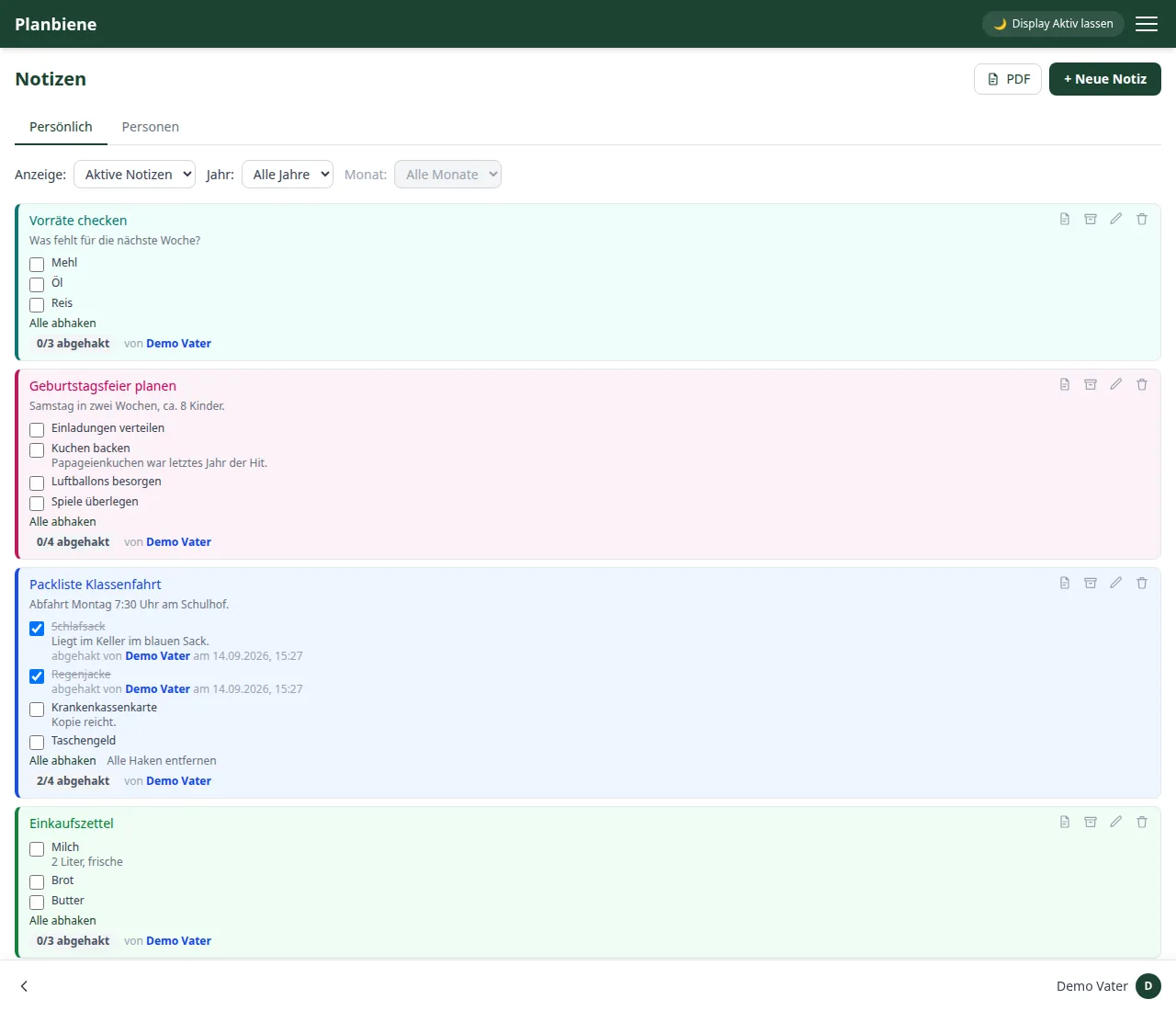Viewport: 1176px width, 1011px height.
Task: Click Alle abhaken under Geburtstagsfeier planen
Action: (x=62, y=522)
